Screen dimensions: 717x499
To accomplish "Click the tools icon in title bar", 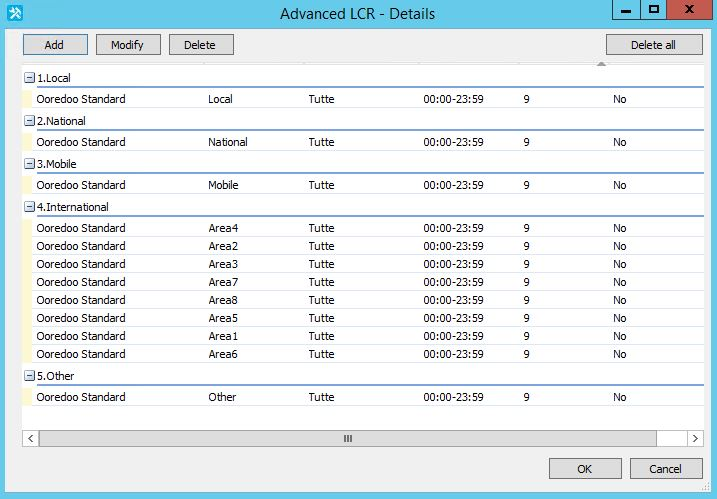I will tap(14, 13).
